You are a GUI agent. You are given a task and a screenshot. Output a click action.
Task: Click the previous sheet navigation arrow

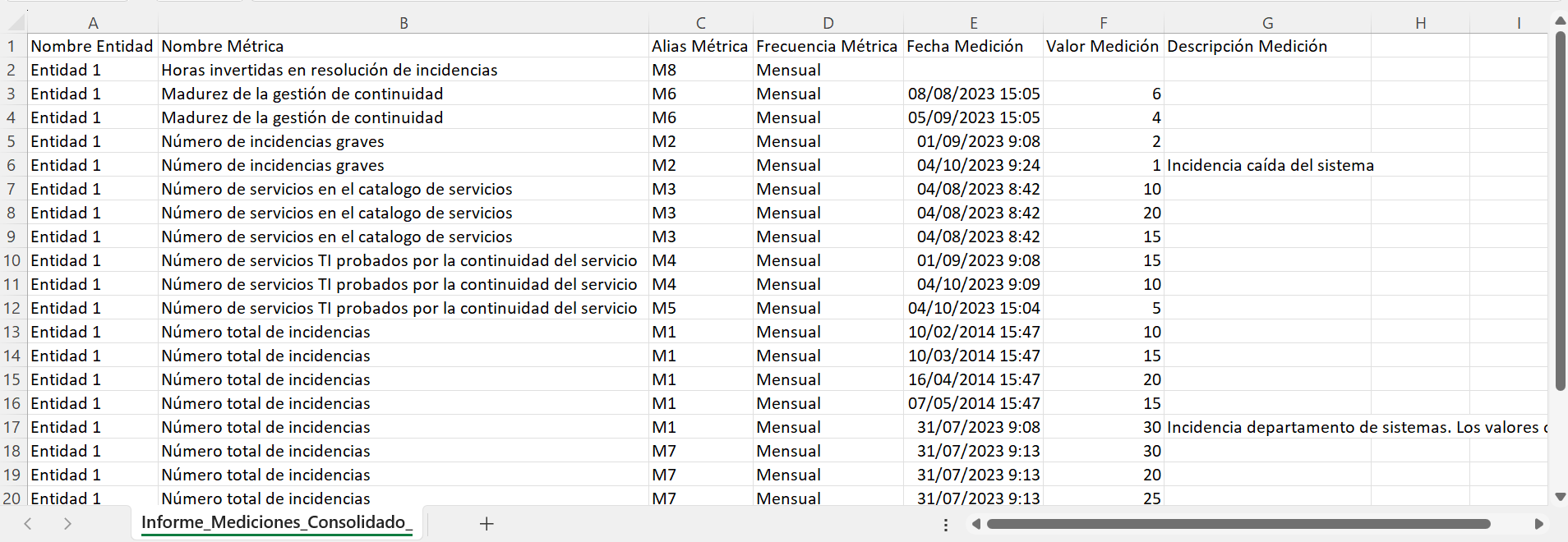pos(28,524)
